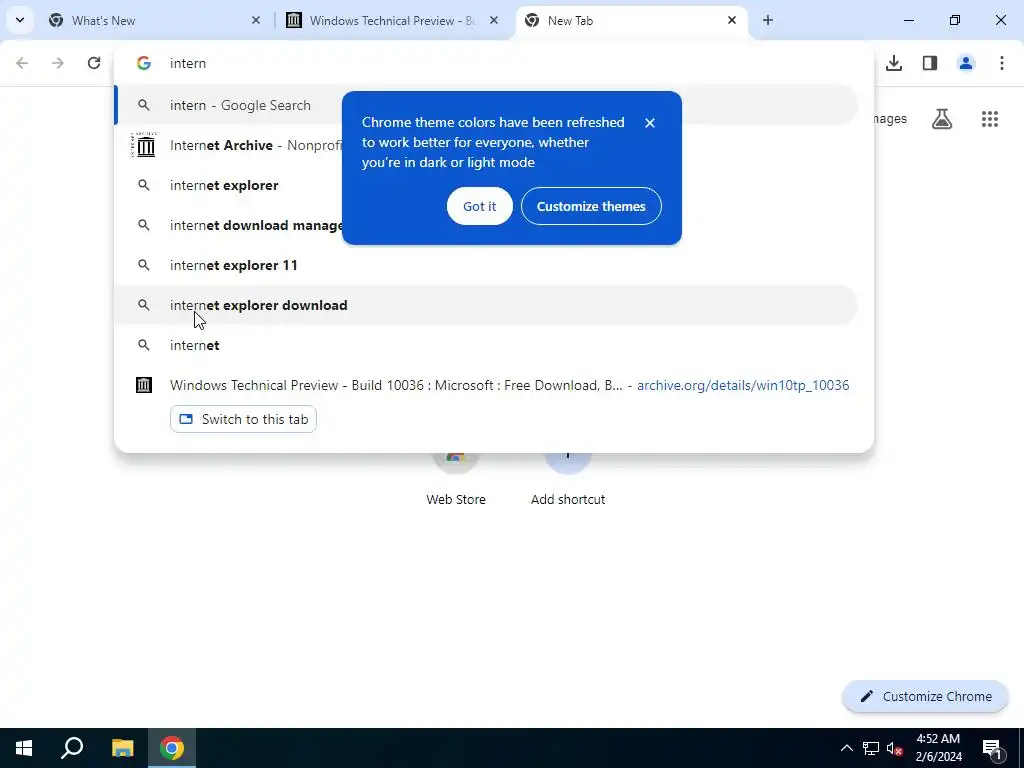Click 'Customize themes' button
The image size is (1024, 768).
pos(591,206)
